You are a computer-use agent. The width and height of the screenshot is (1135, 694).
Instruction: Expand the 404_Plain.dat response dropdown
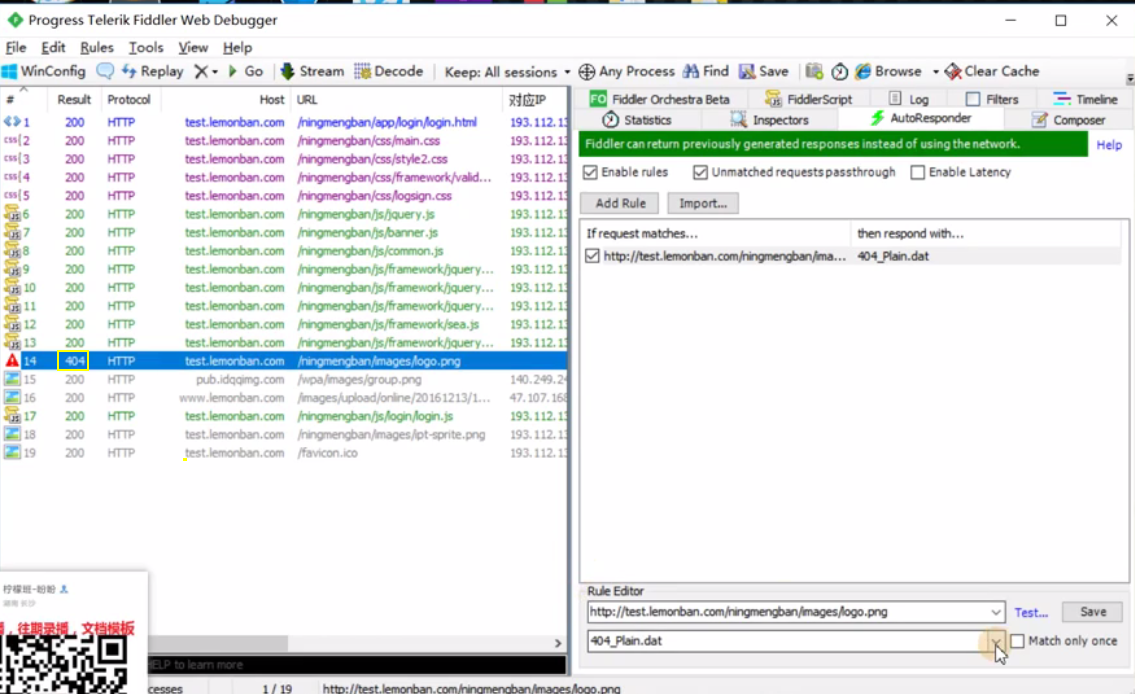tap(996, 641)
